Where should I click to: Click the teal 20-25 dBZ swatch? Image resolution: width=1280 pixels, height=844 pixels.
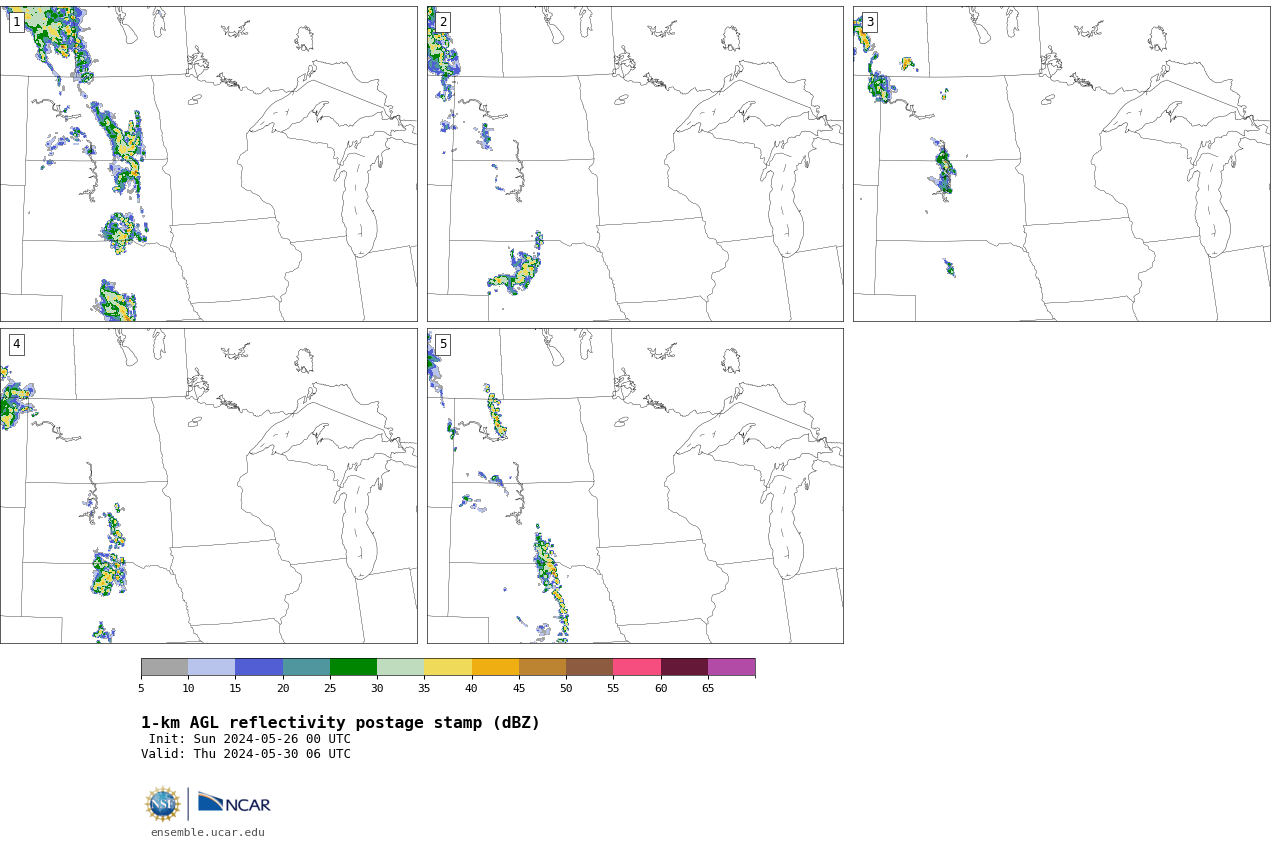tap(306, 667)
